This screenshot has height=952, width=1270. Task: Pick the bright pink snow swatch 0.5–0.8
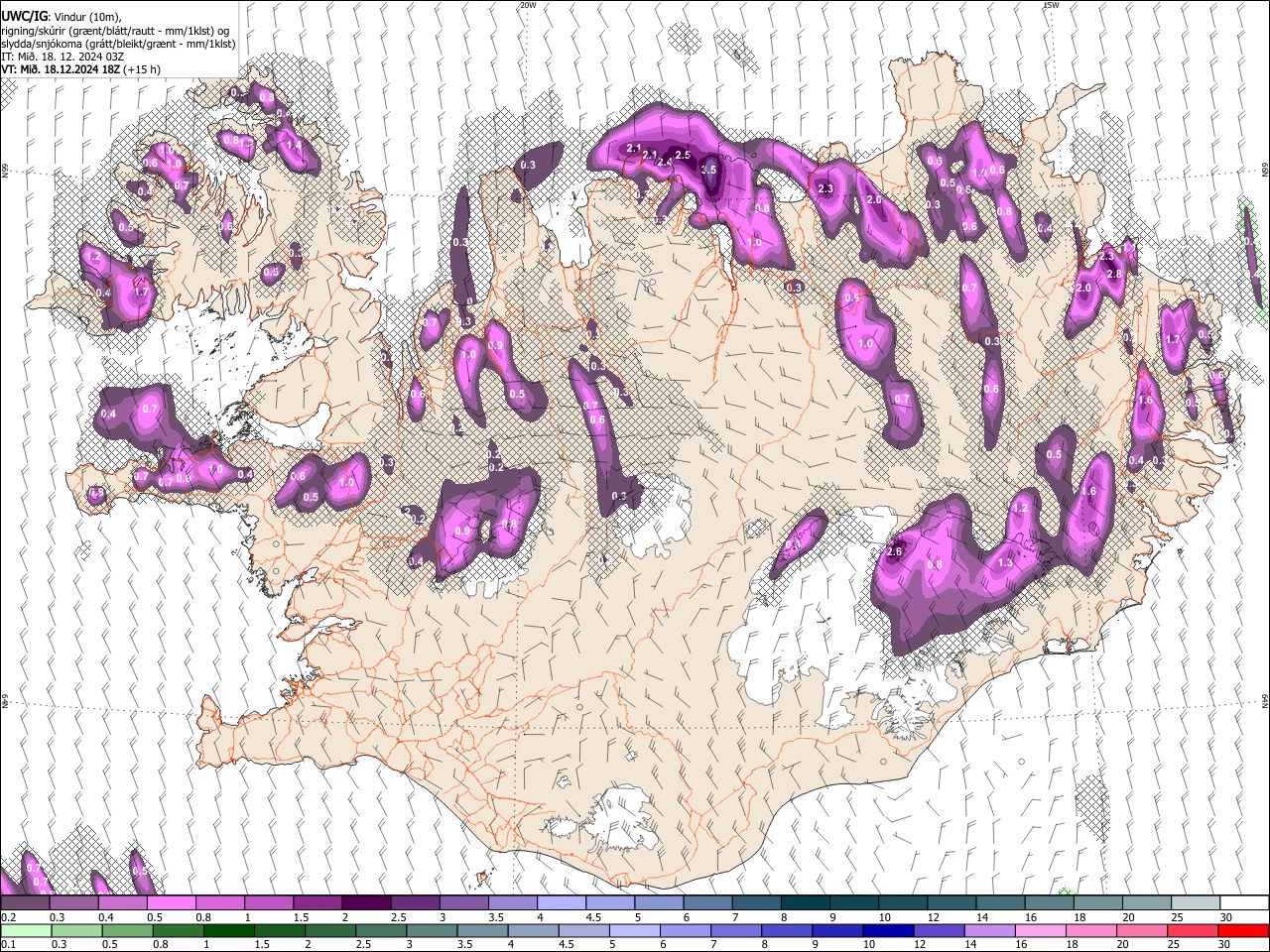tap(171, 903)
